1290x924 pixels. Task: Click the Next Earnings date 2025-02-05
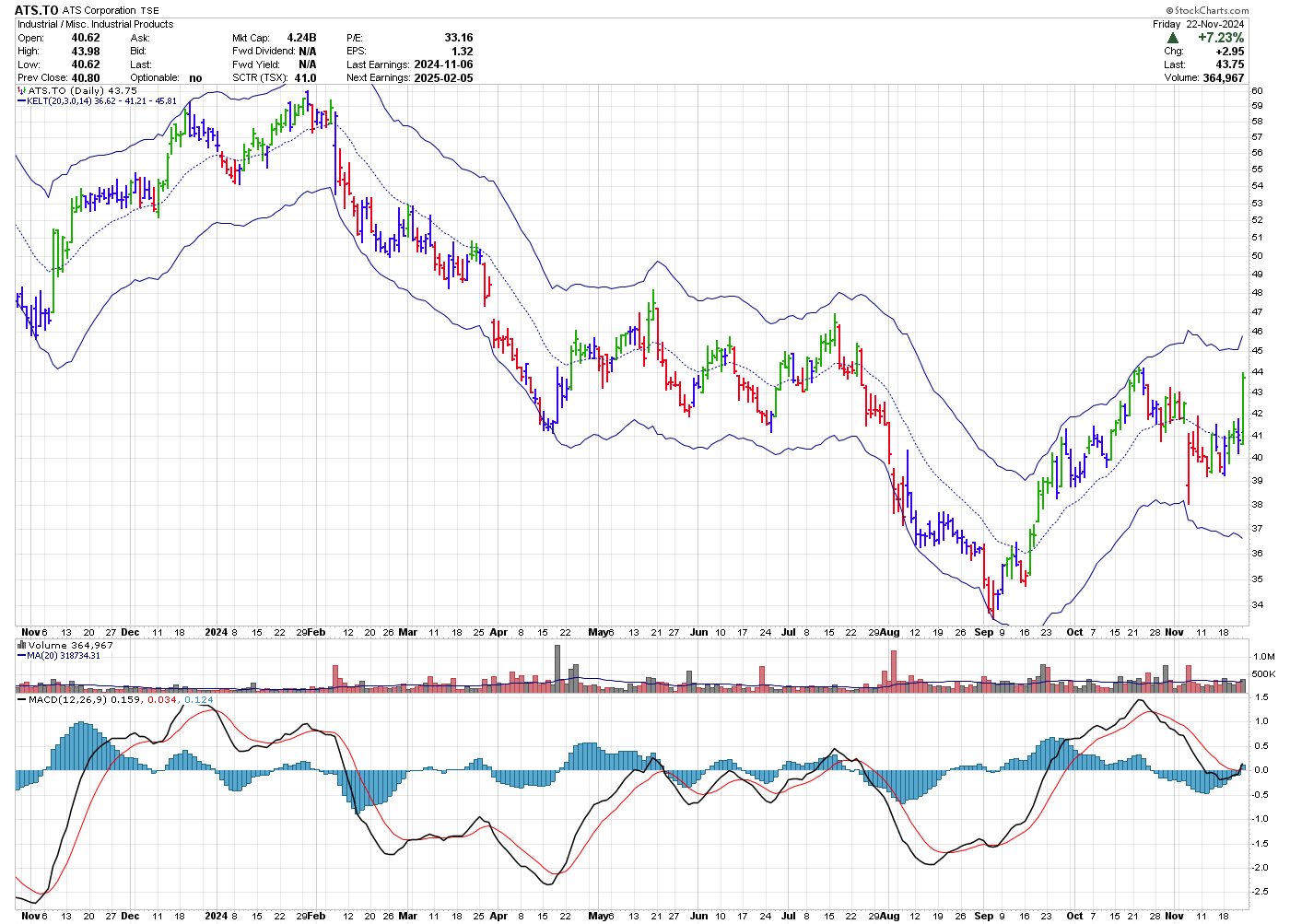(443, 78)
